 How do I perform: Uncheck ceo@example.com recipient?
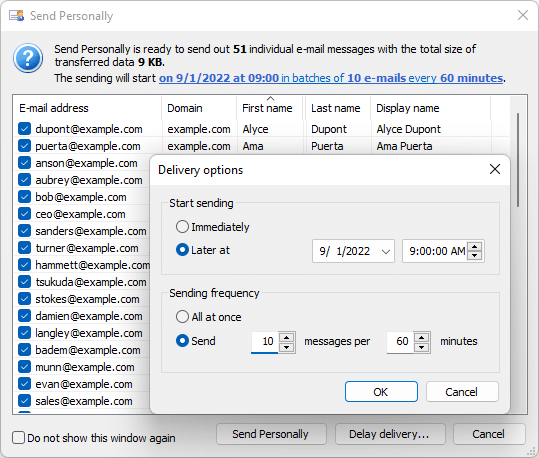24,214
